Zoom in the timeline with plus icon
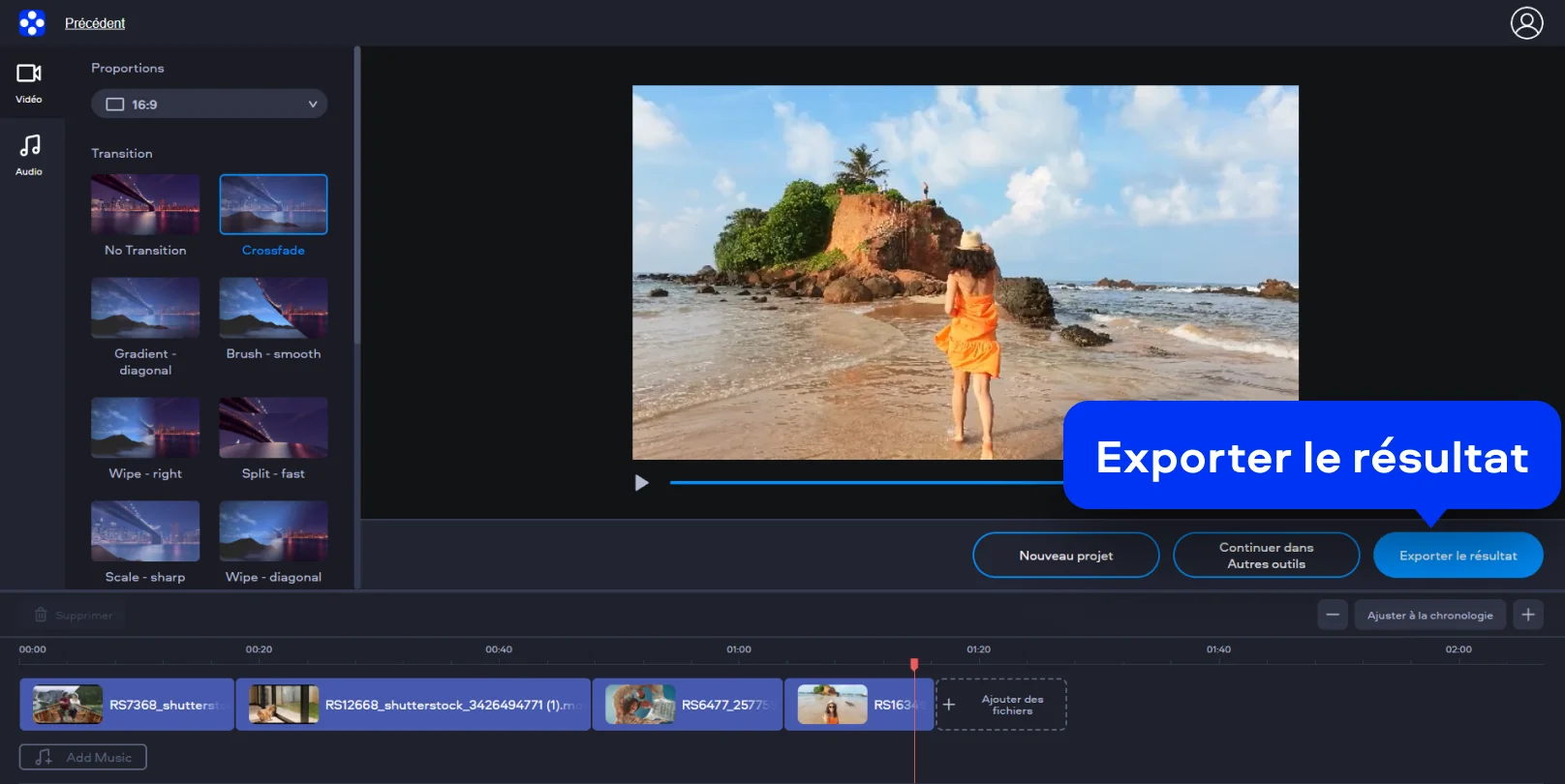The height and width of the screenshot is (784, 1565). (1528, 615)
